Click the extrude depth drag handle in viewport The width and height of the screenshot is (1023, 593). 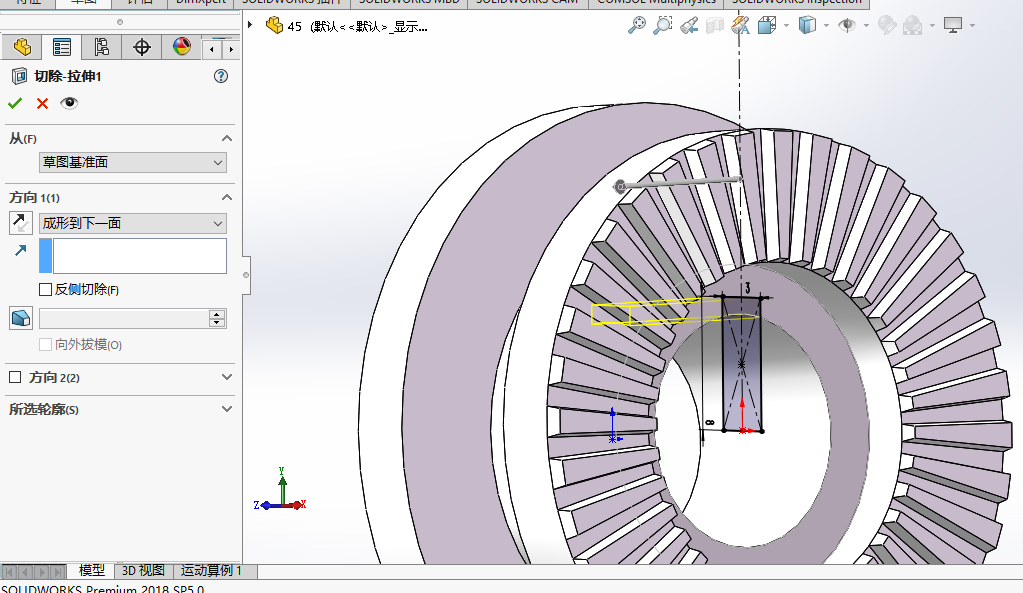620,187
